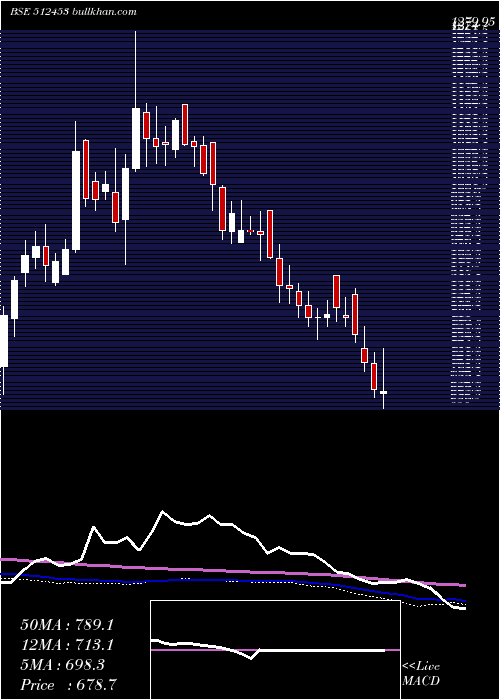Click the tallest white candlestick with long upper wick
The image size is (500, 700).
pos(136,101)
